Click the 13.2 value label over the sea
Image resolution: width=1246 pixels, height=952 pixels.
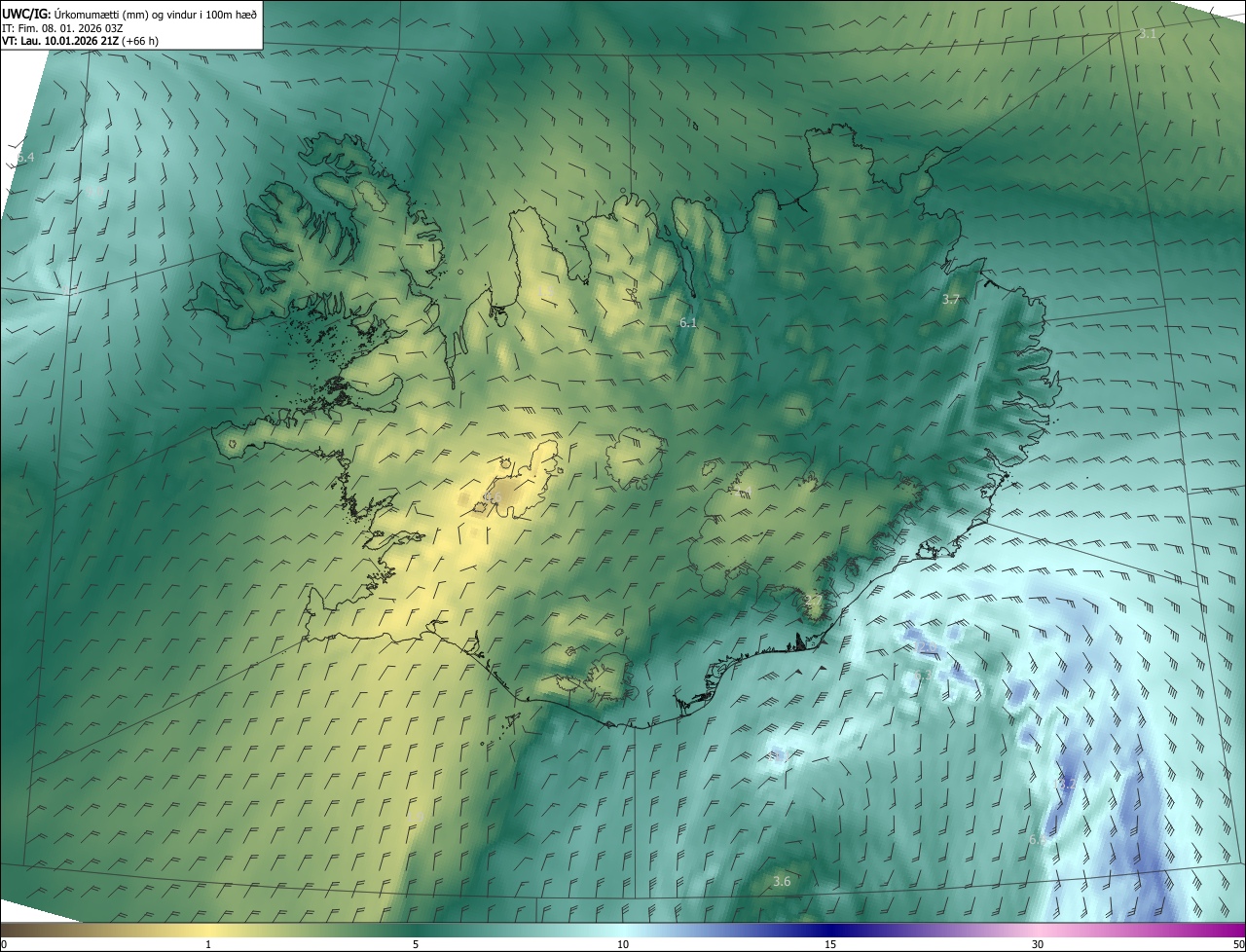(1064, 785)
